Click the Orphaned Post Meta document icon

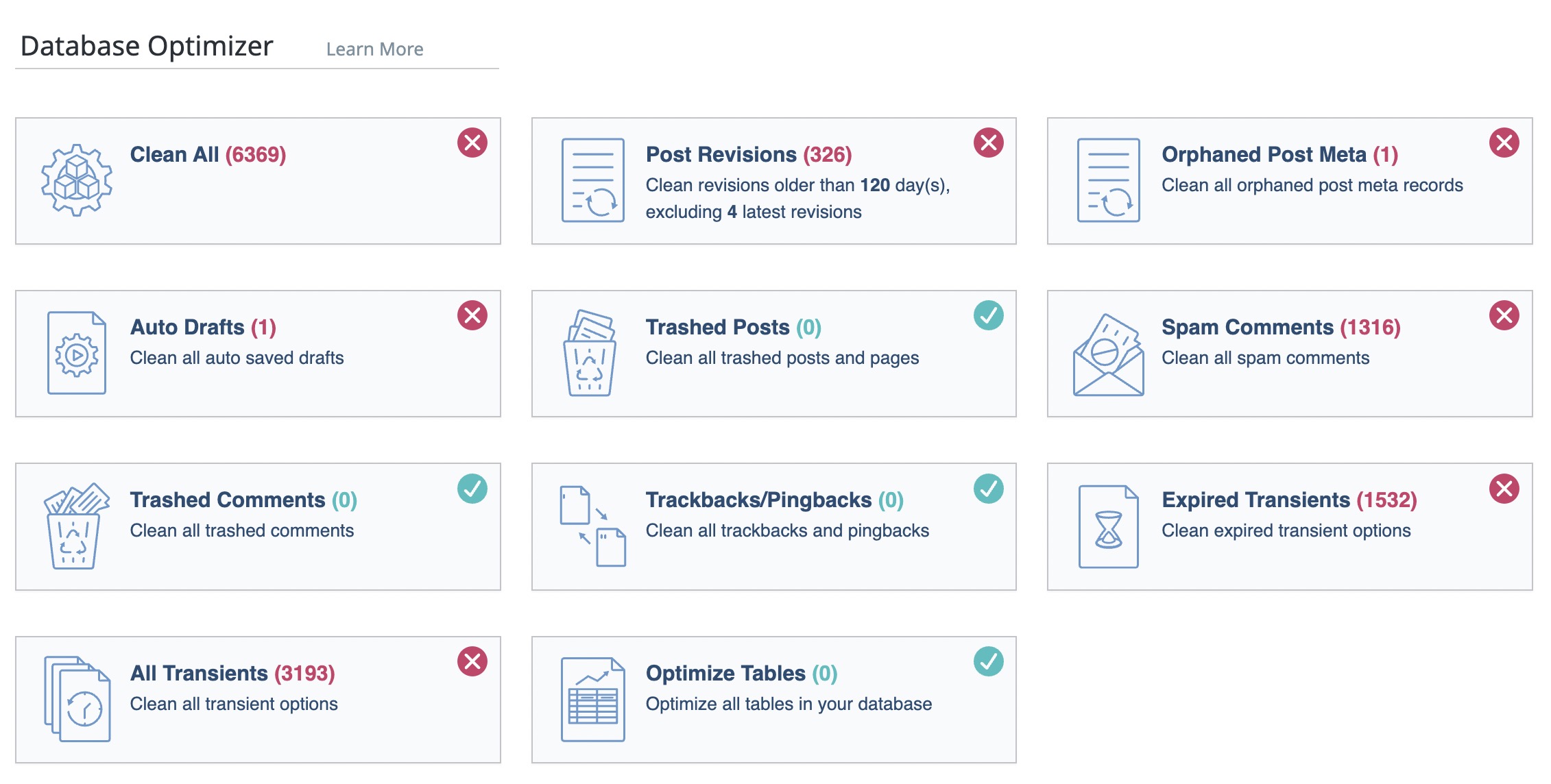[1109, 180]
